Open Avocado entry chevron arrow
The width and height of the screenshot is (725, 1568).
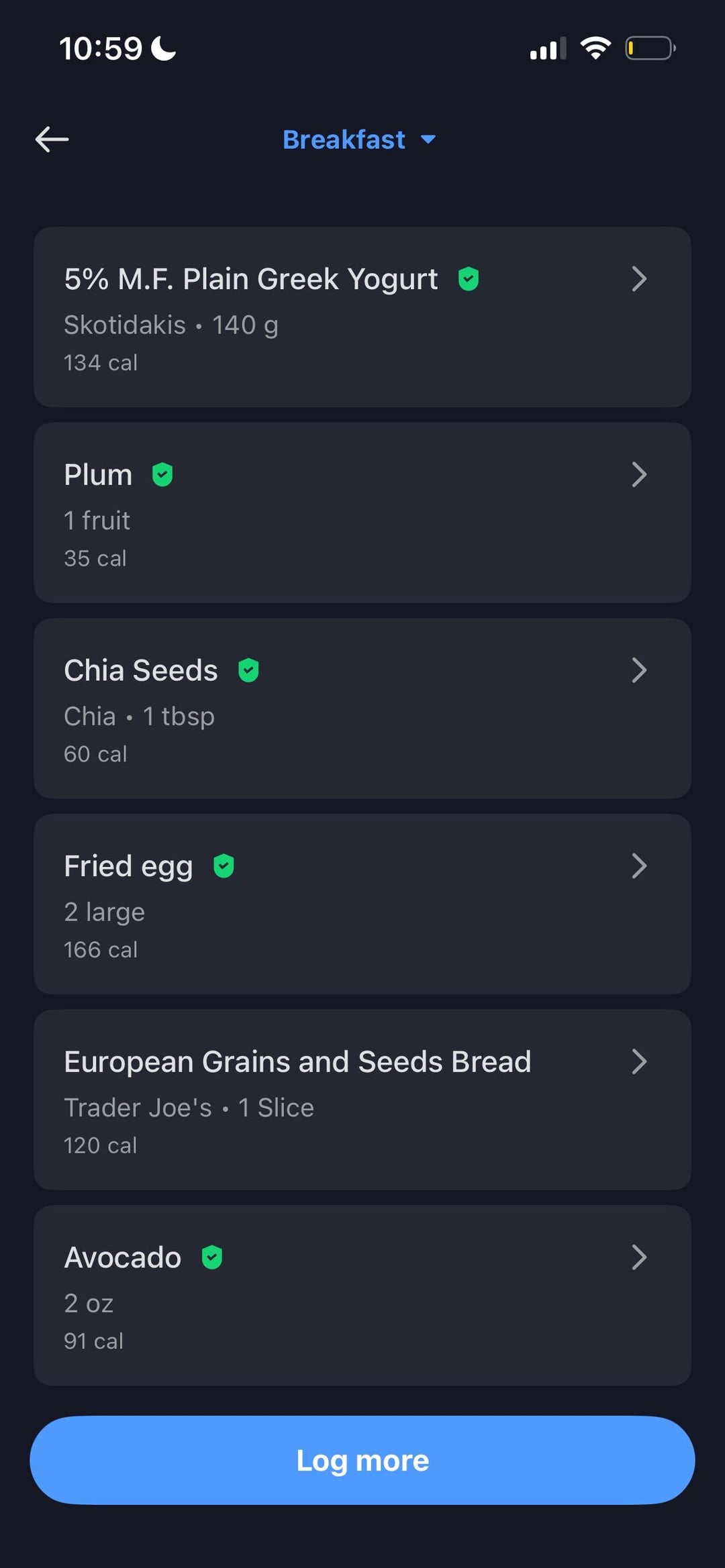[639, 1257]
